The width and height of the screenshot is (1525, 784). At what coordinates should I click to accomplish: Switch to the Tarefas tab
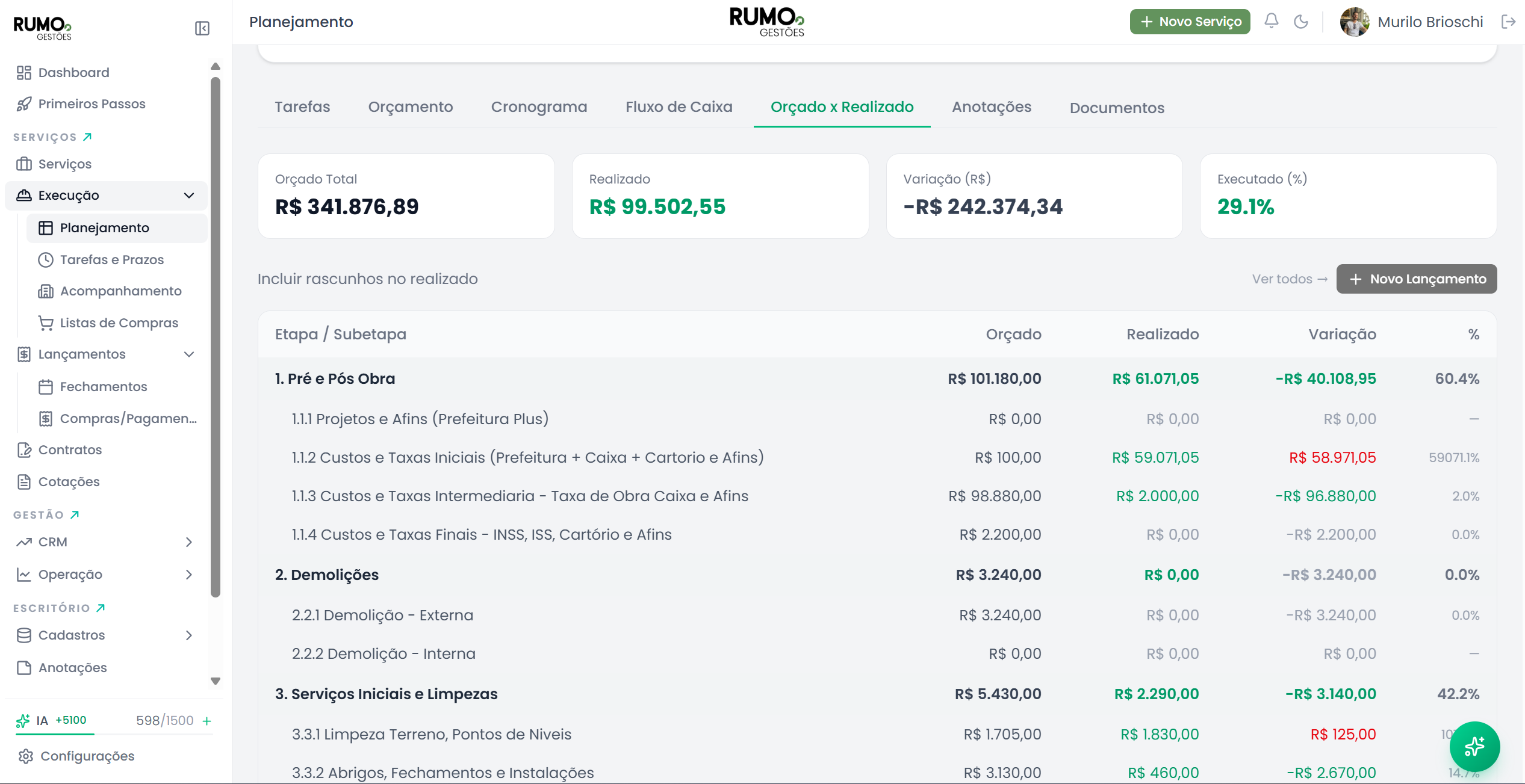302,106
